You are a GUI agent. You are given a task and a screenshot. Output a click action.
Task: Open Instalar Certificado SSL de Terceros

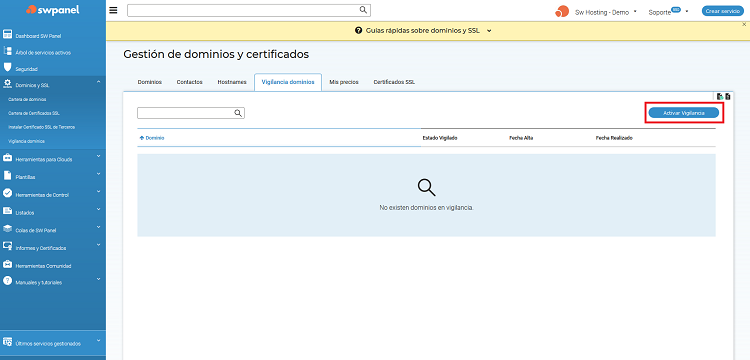click(42, 127)
